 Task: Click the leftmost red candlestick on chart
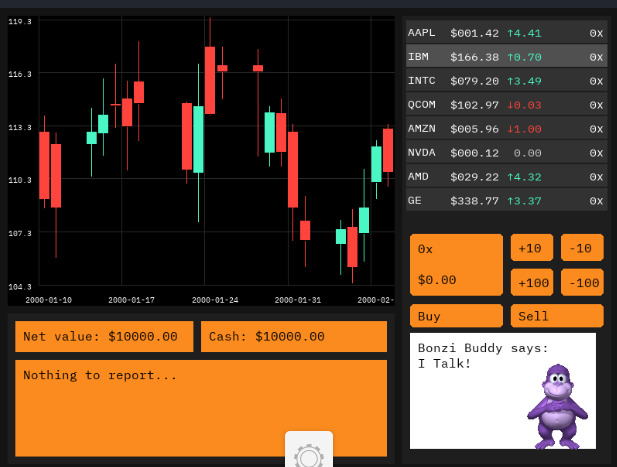(x=44, y=165)
